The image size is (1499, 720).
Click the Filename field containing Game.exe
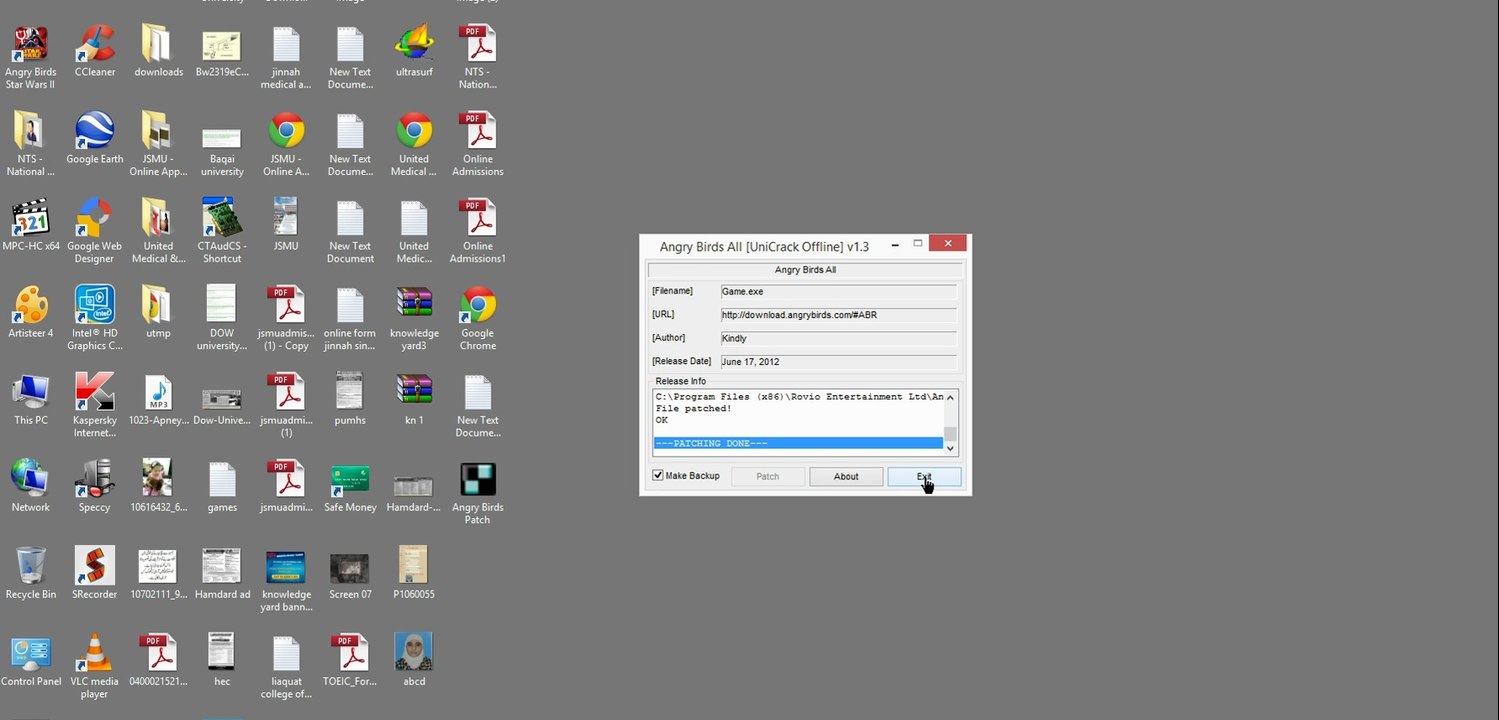tap(838, 291)
